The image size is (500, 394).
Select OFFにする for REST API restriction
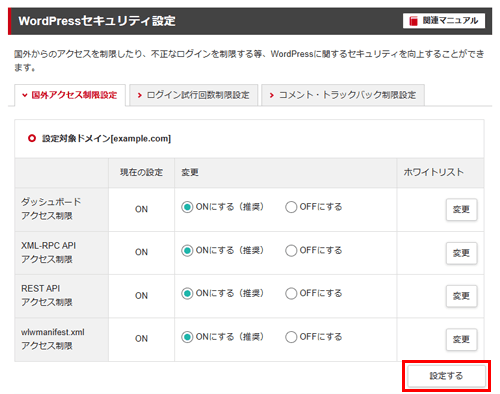click(291, 293)
